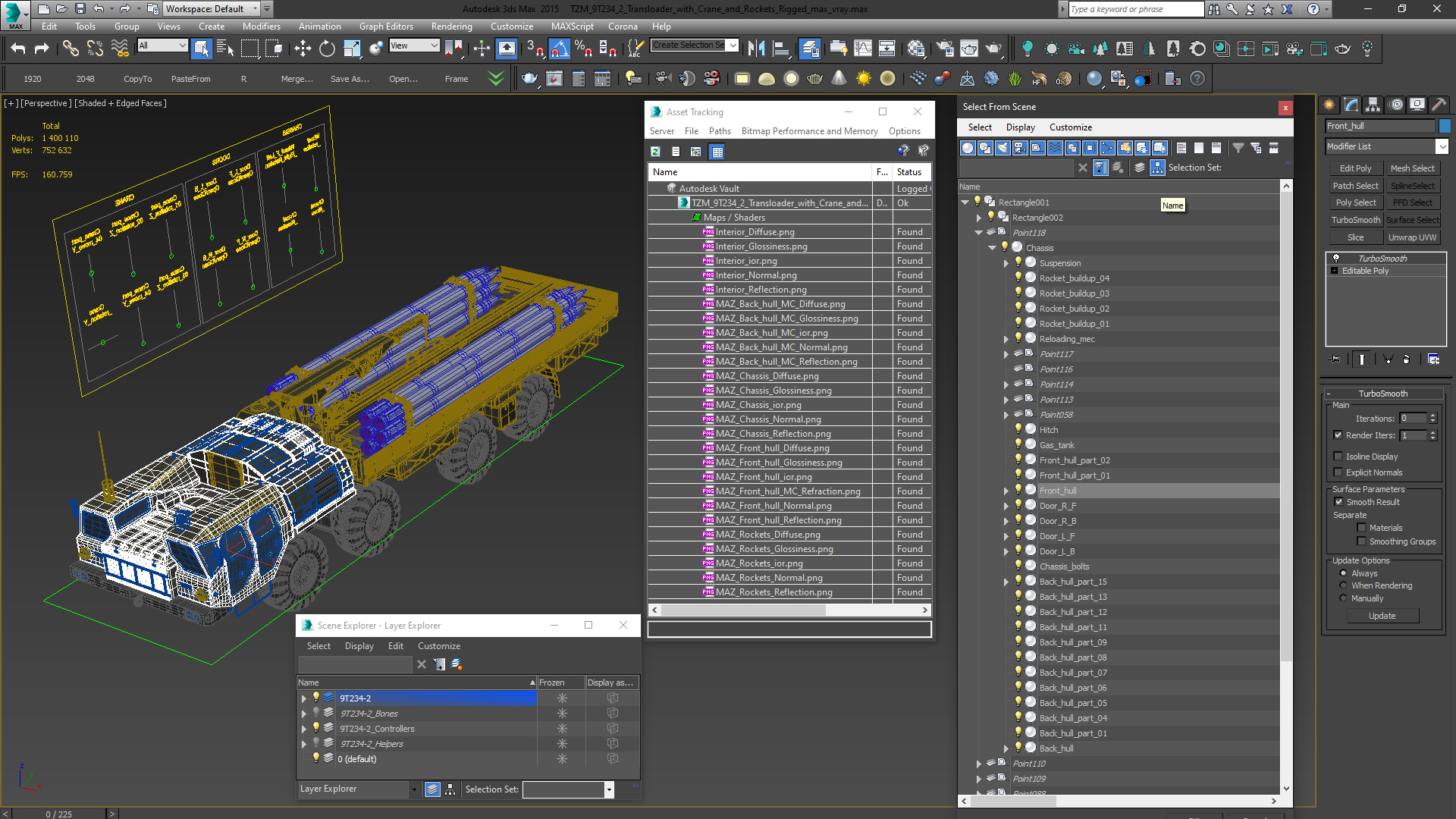Screen dimensions: 1456x819
Task: Choose the Select and Rotate tool
Action: point(327,49)
